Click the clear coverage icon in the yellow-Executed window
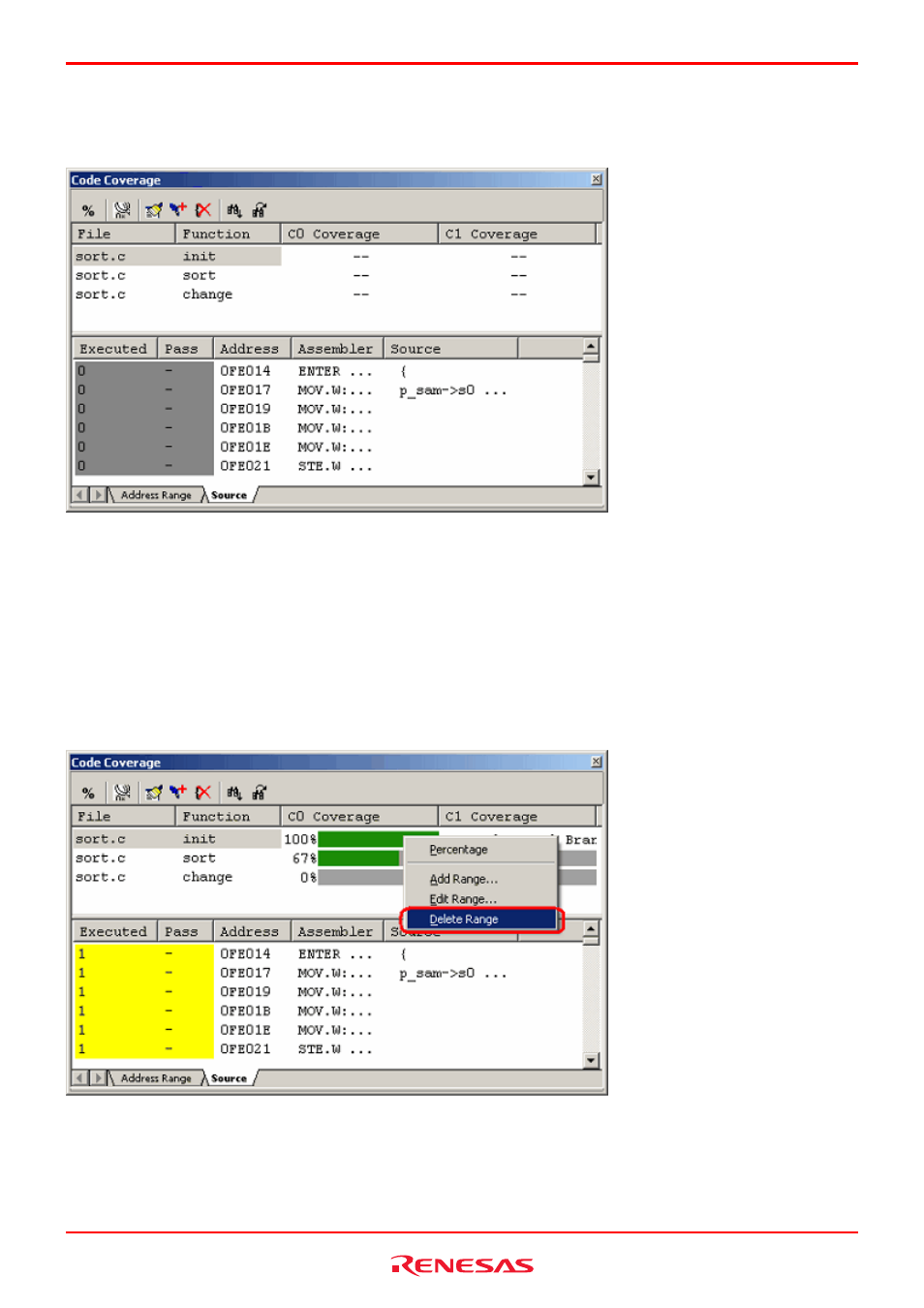 122,793
